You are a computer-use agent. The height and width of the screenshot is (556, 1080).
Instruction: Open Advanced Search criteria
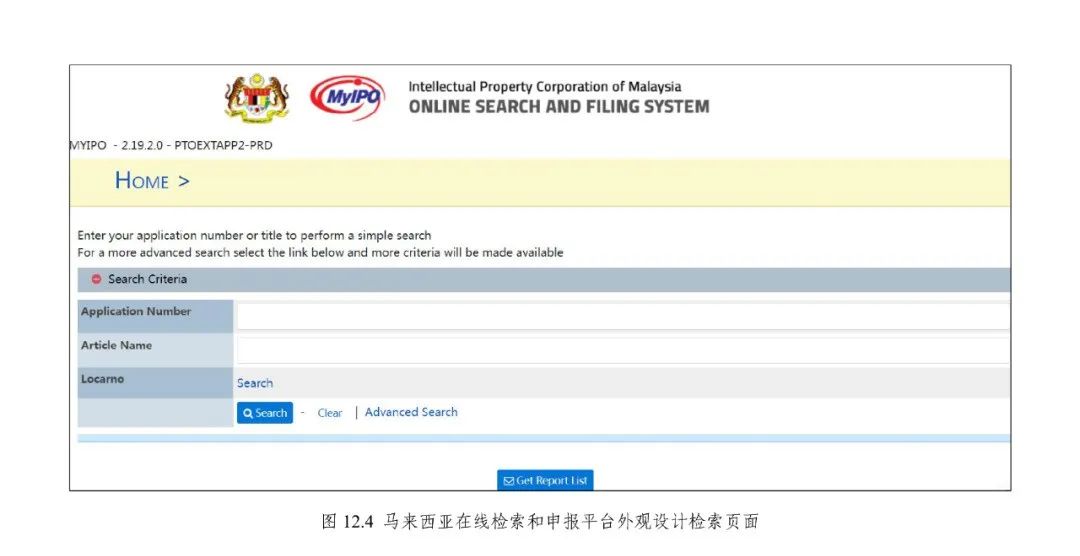tap(411, 412)
